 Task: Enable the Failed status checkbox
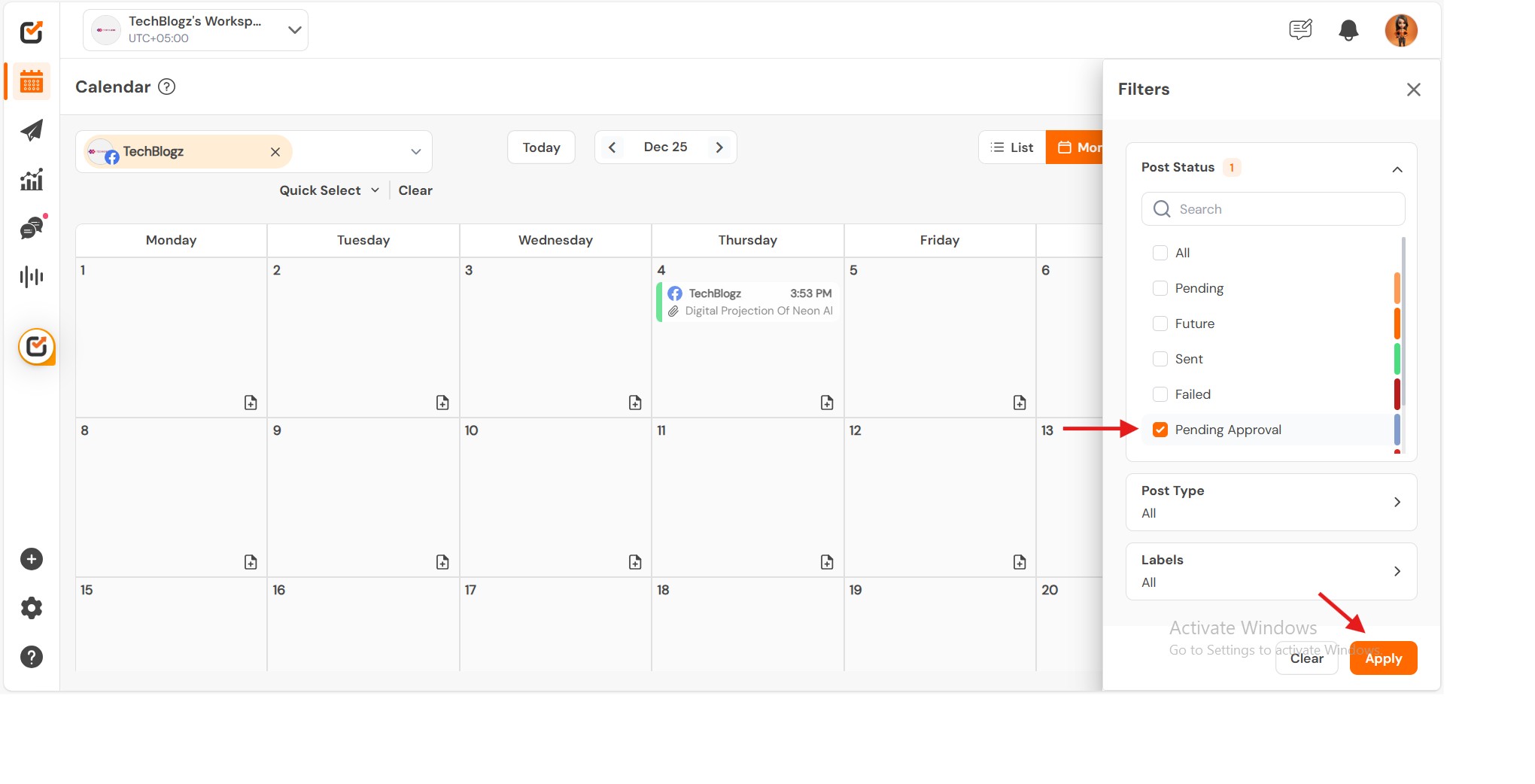[1160, 394]
